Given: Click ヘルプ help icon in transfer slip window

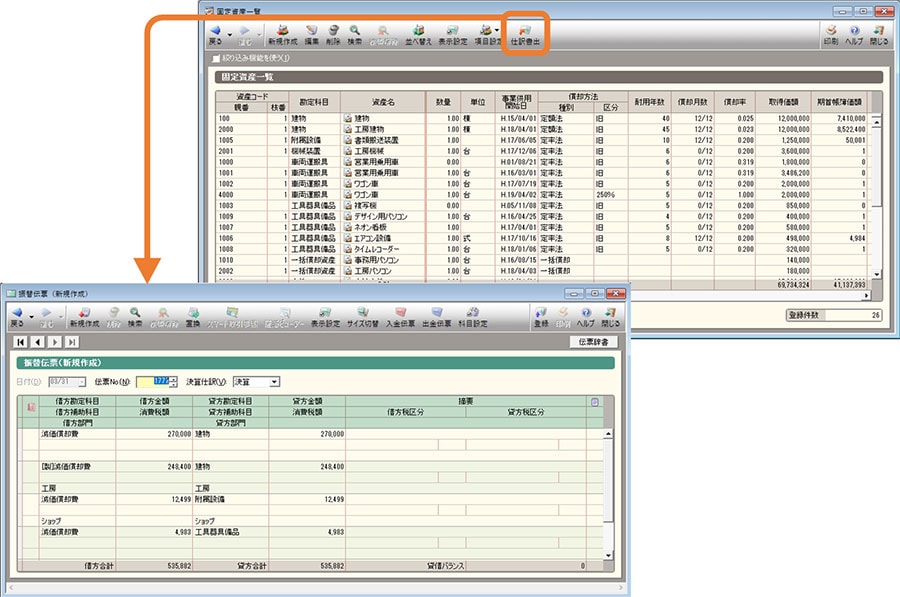Looking at the screenshot, I should tap(585, 317).
